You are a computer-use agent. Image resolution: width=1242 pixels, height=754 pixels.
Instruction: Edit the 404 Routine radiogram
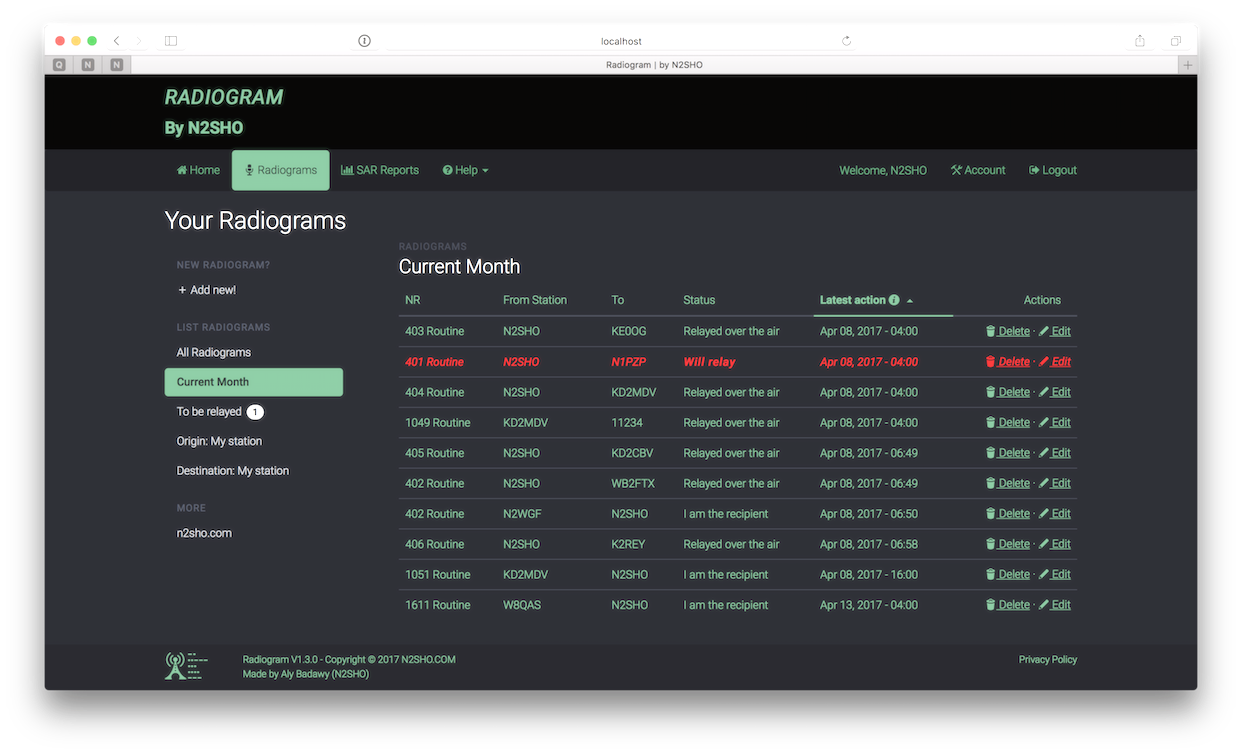1055,392
